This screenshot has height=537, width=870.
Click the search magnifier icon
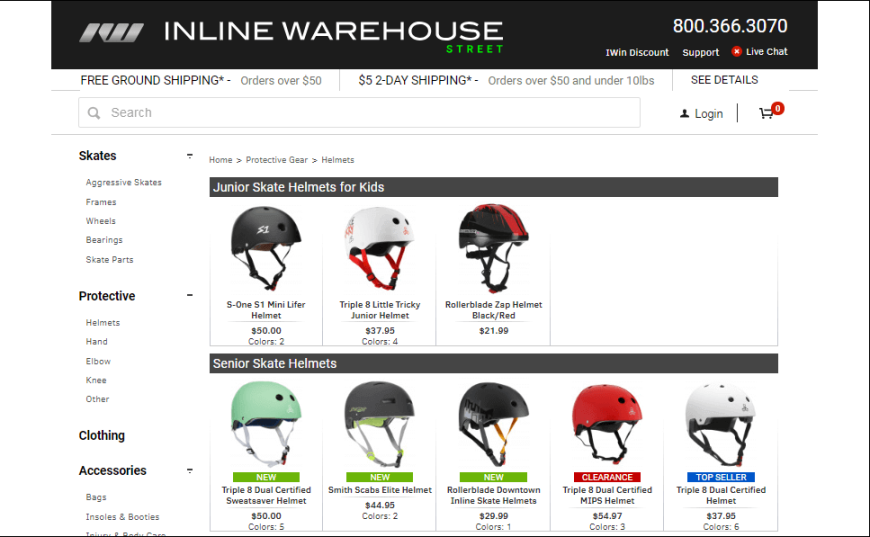(94, 113)
